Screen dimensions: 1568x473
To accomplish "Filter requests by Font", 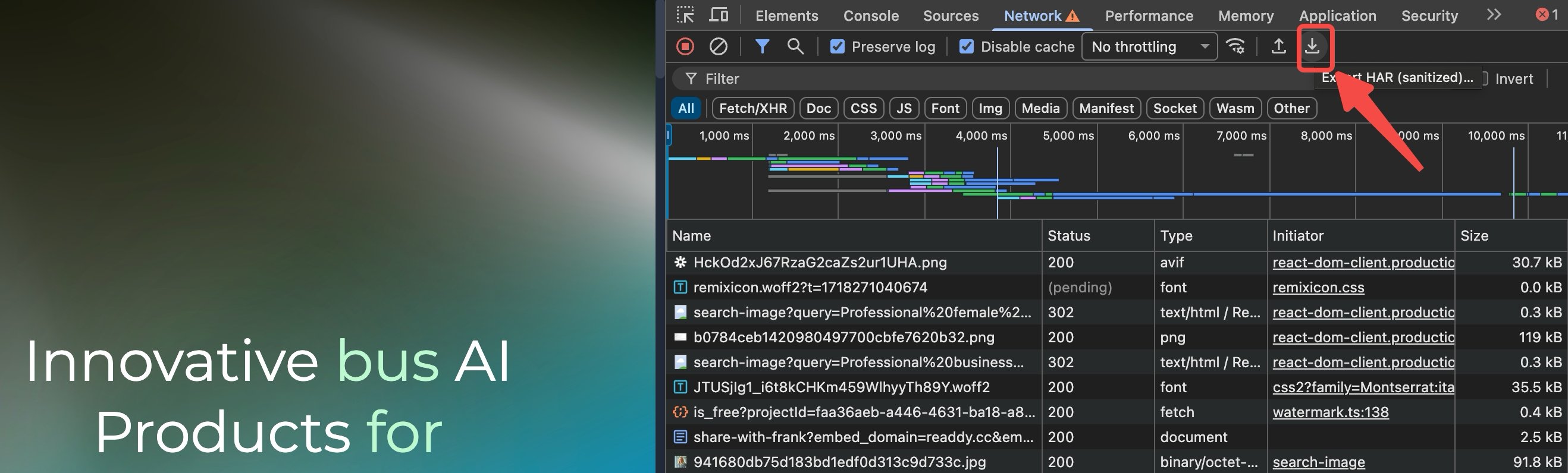I will (x=945, y=108).
